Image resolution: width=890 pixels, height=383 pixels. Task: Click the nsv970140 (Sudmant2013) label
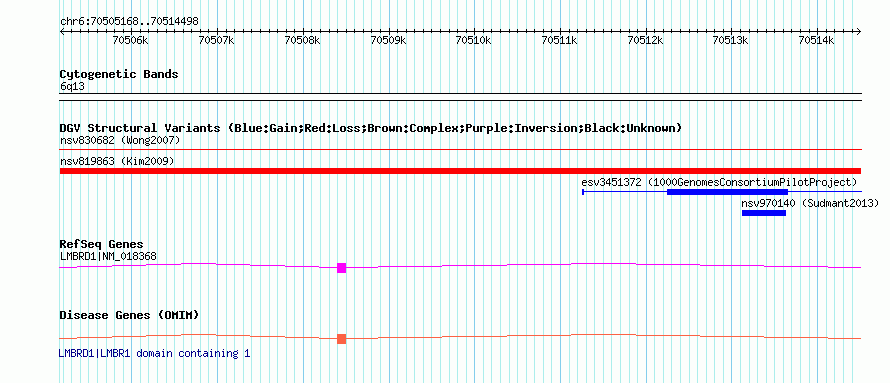coord(810,203)
